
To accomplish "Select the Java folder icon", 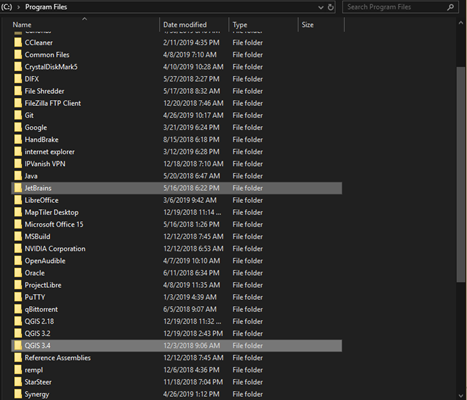I will click(x=18, y=176).
